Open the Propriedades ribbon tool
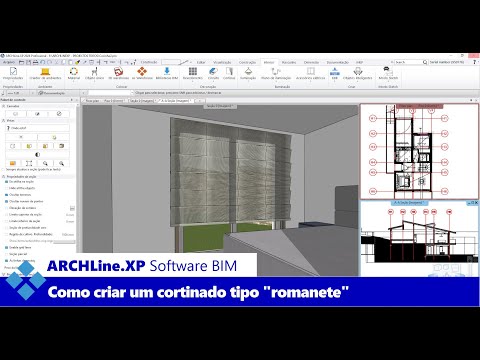This screenshot has width=480, height=360. point(13,74)
